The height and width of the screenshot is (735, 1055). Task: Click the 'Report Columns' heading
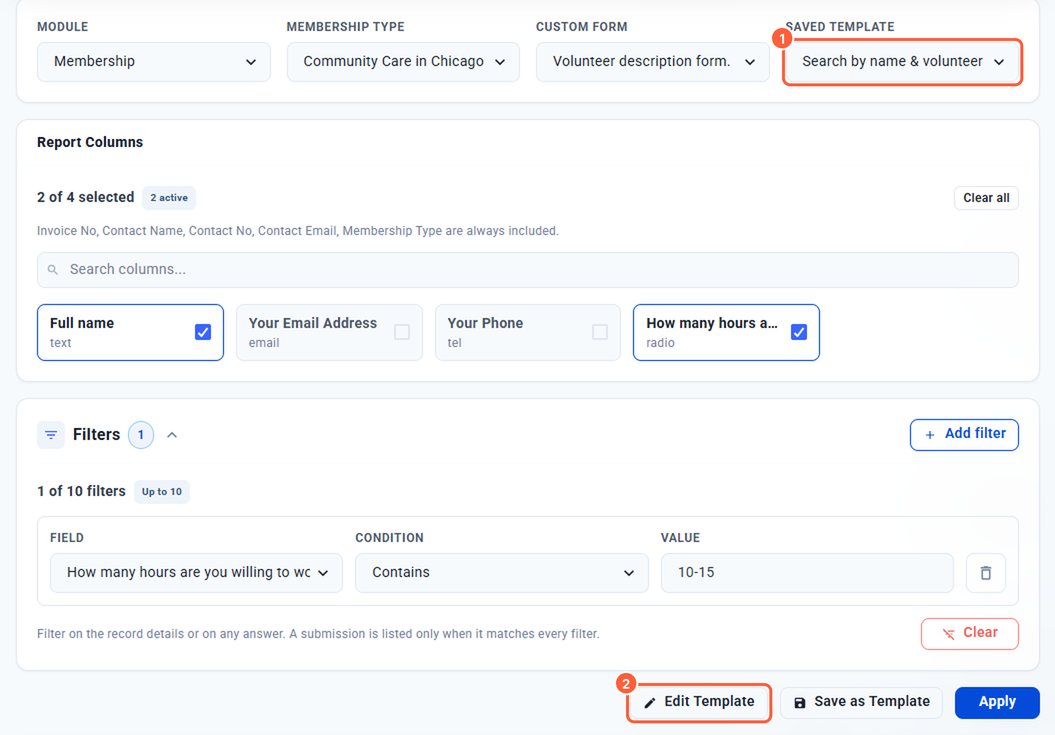coord(90,143)
